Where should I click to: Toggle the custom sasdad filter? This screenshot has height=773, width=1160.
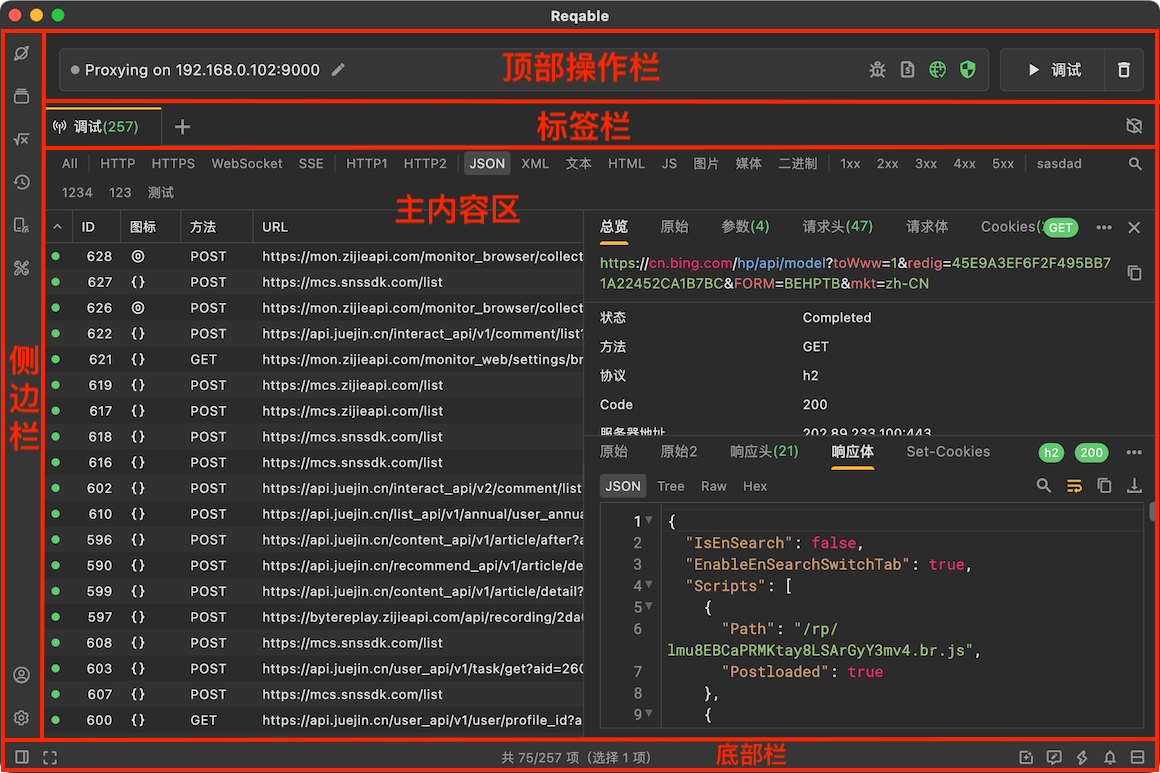point(1059,163)
